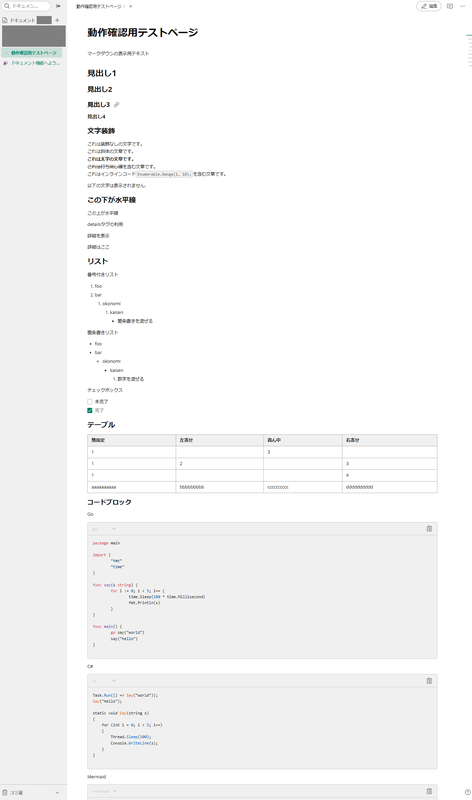Image resolution: width=472 pixels, height=800 pixels.
Task: Click the 編集 edit button
Action: click(x=429, y=6)
